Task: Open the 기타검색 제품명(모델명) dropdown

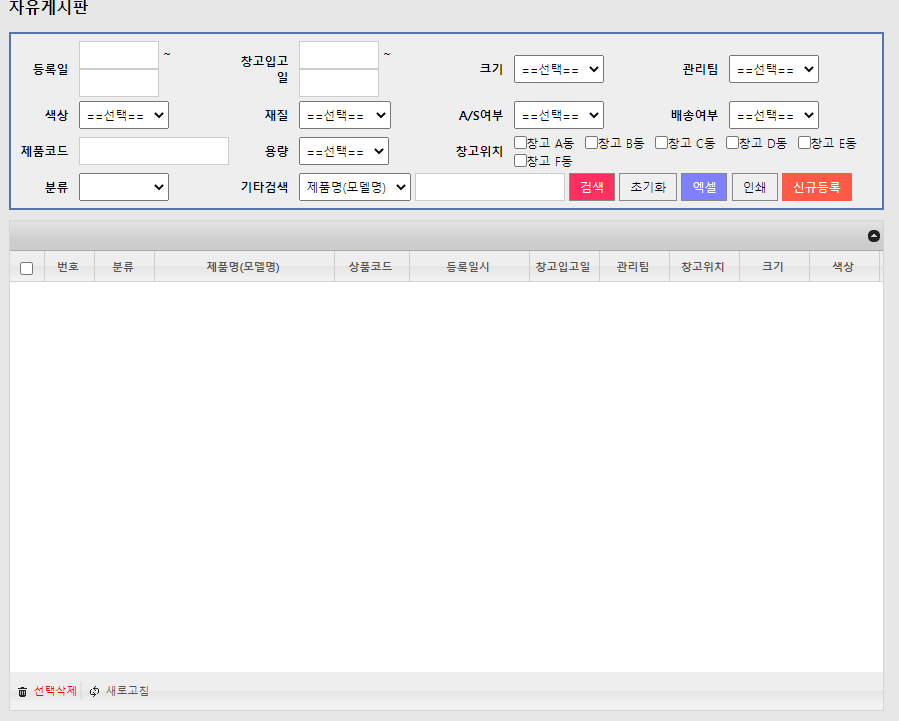Action: coord(354,187)
